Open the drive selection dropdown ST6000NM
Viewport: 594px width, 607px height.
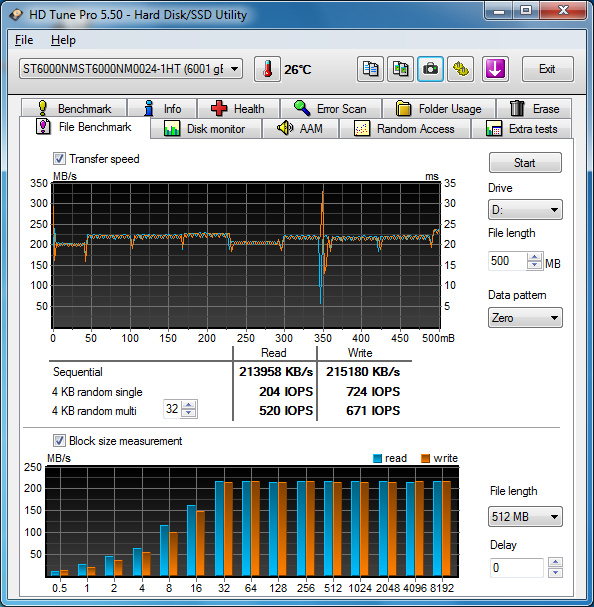tap(131, 69)
